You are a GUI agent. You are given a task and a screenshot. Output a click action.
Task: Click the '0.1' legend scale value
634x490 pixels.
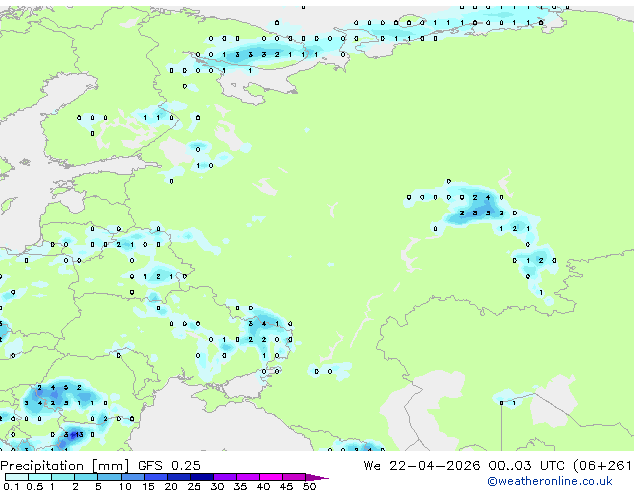coord(11,486)
